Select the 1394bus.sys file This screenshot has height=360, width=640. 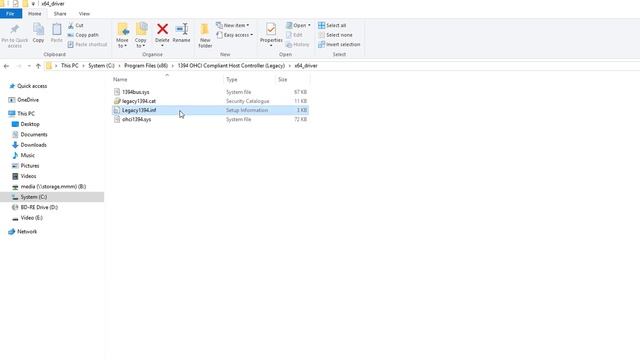(x=136, y=92)
